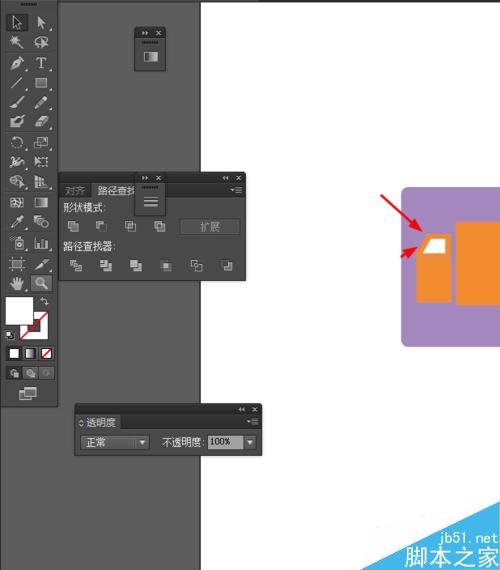Click the opacity 100% input field

(225, 442)
